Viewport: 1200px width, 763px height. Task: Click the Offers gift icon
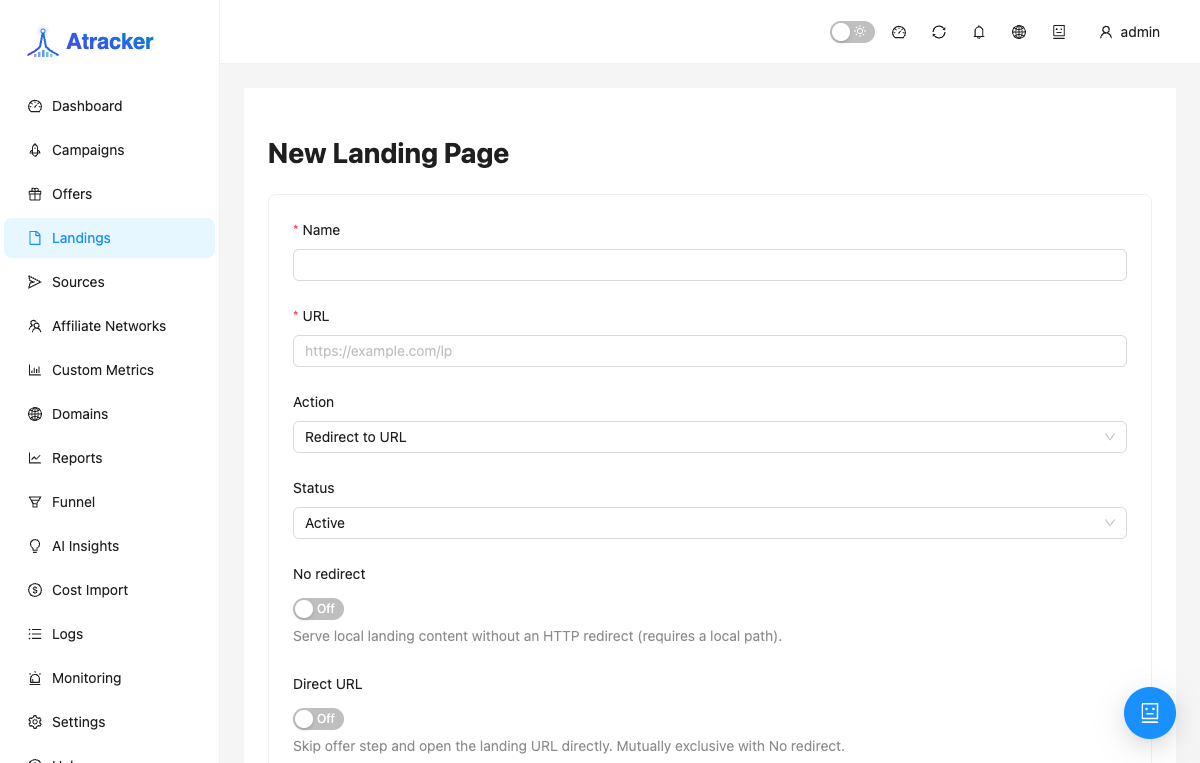point(35,194)
